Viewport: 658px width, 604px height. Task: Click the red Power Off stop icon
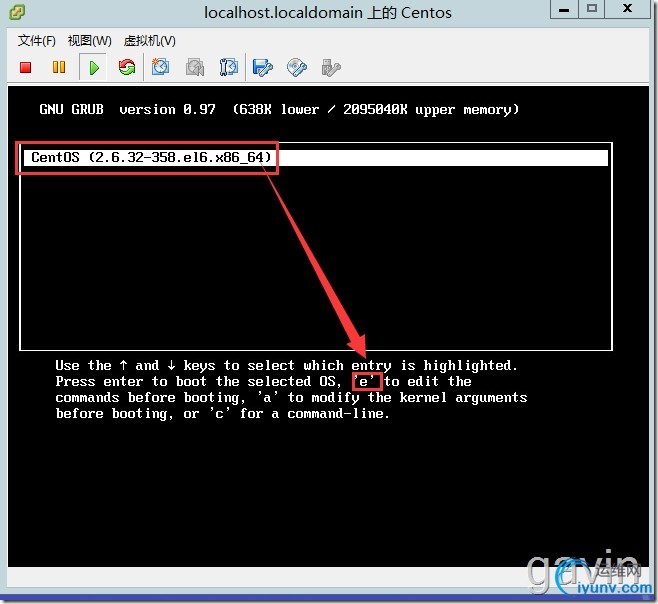[x=26, y=67]
